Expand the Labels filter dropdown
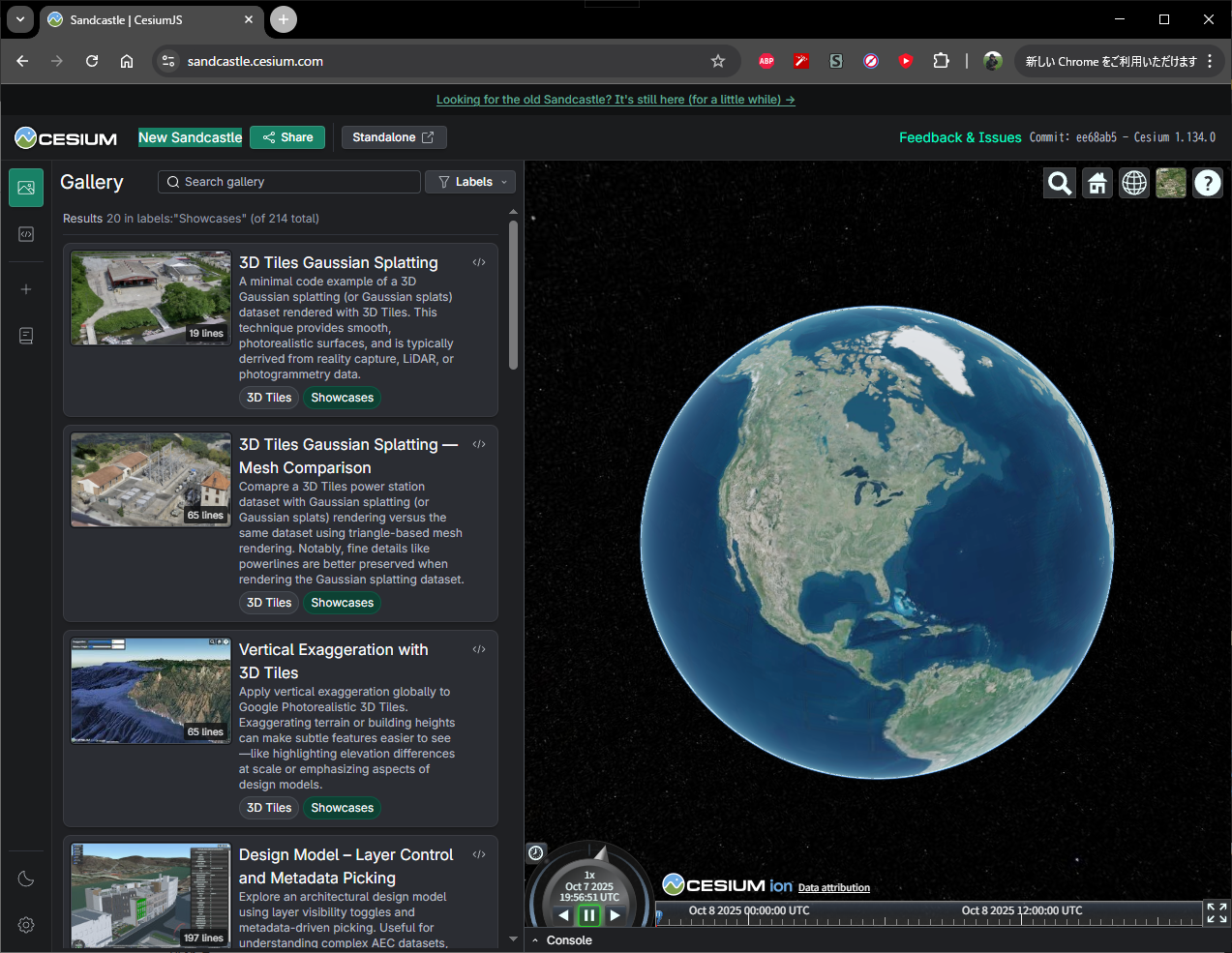The height and width of the screenshot is (953, 1232). pyautogui.click(x=470, y=181)
